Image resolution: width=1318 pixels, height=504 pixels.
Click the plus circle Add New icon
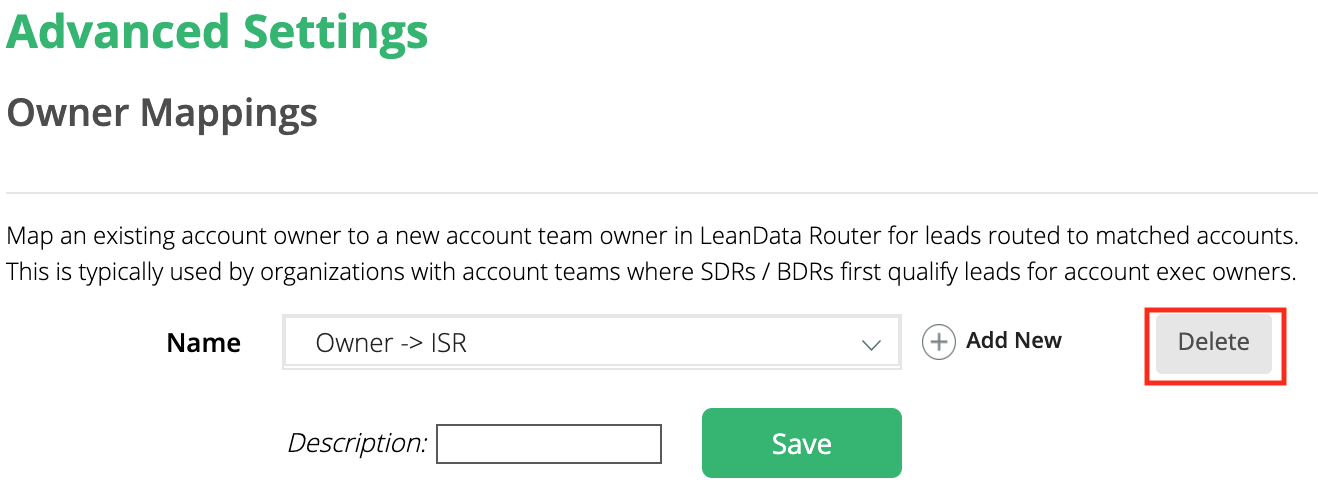(938, 342)
